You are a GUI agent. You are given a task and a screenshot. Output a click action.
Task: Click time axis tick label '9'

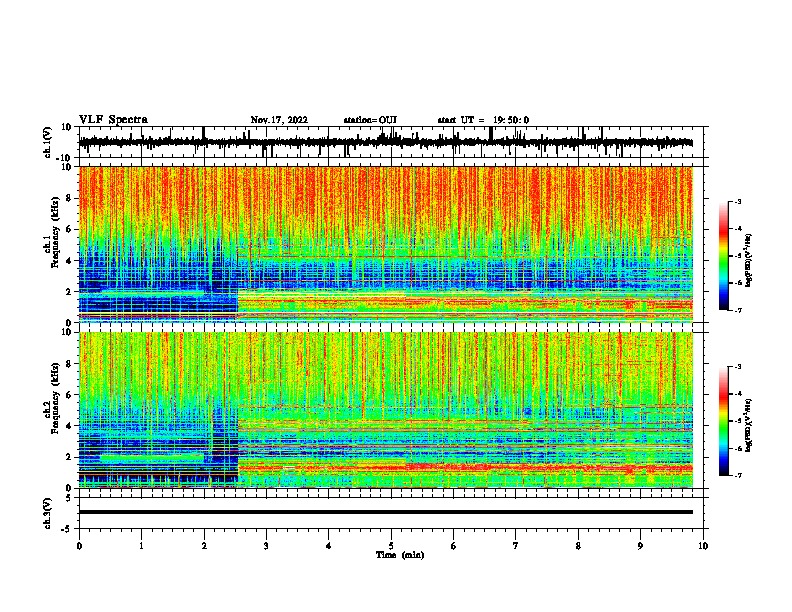click(640, 546)
